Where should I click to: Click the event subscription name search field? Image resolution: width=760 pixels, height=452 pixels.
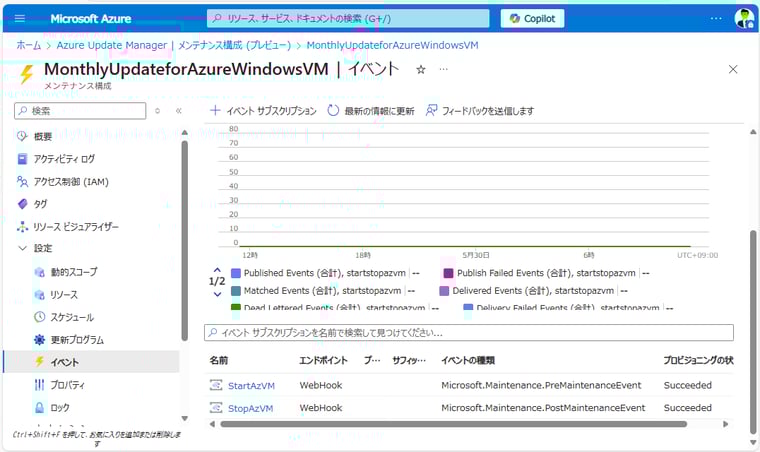click(469, 333)
